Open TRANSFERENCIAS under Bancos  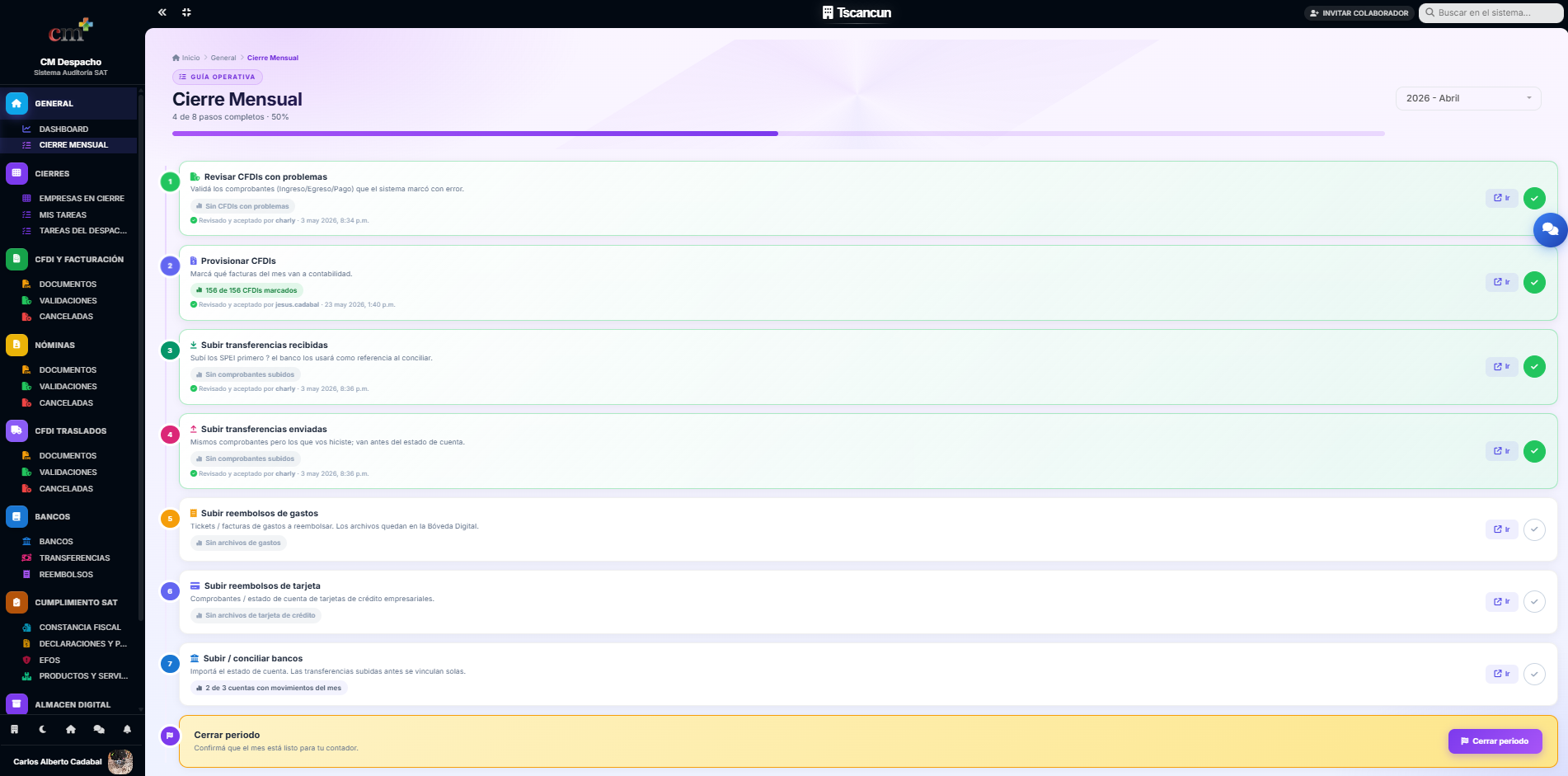point(69,558)
